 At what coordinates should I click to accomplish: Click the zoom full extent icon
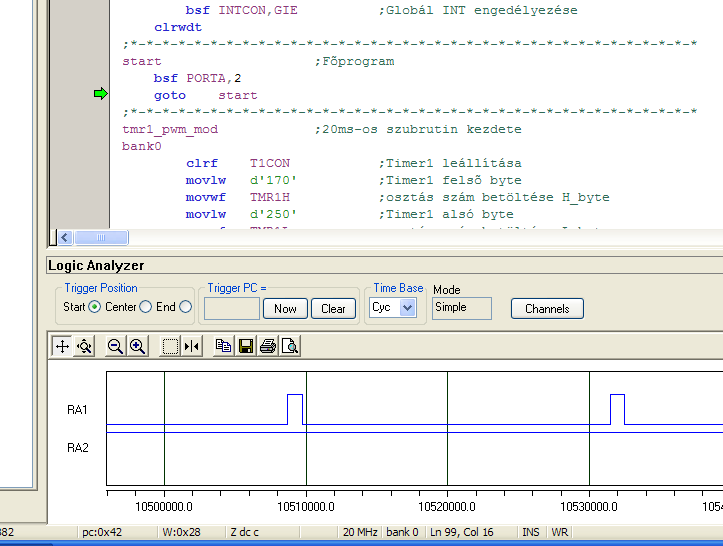[85, 346]
